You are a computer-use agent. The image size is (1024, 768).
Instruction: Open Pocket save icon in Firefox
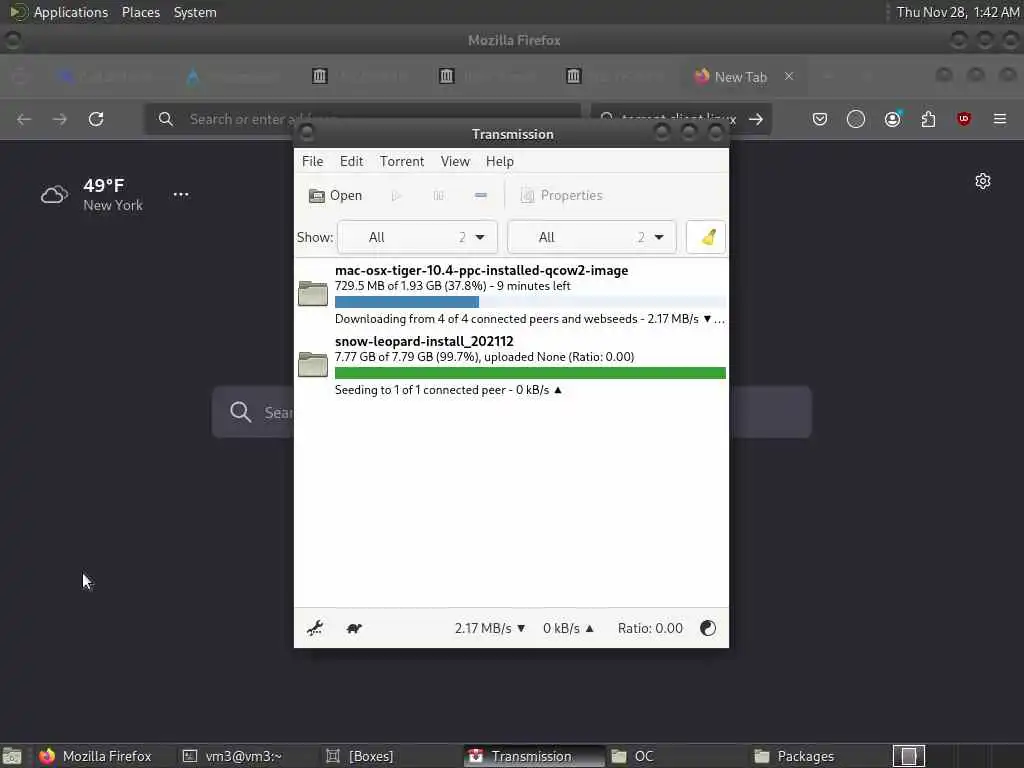[x=820, y=119]
